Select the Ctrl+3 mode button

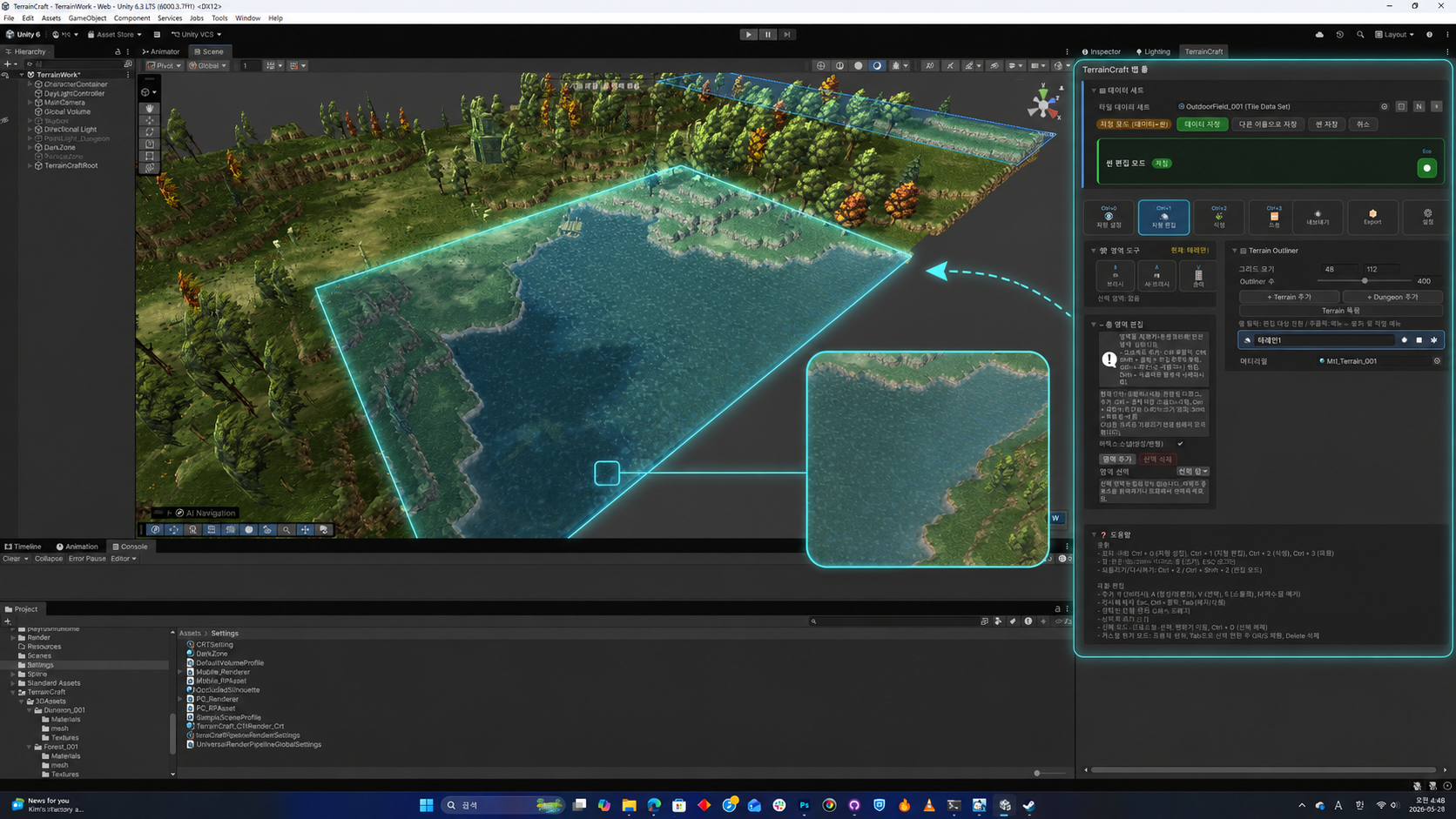[1274, 217]
